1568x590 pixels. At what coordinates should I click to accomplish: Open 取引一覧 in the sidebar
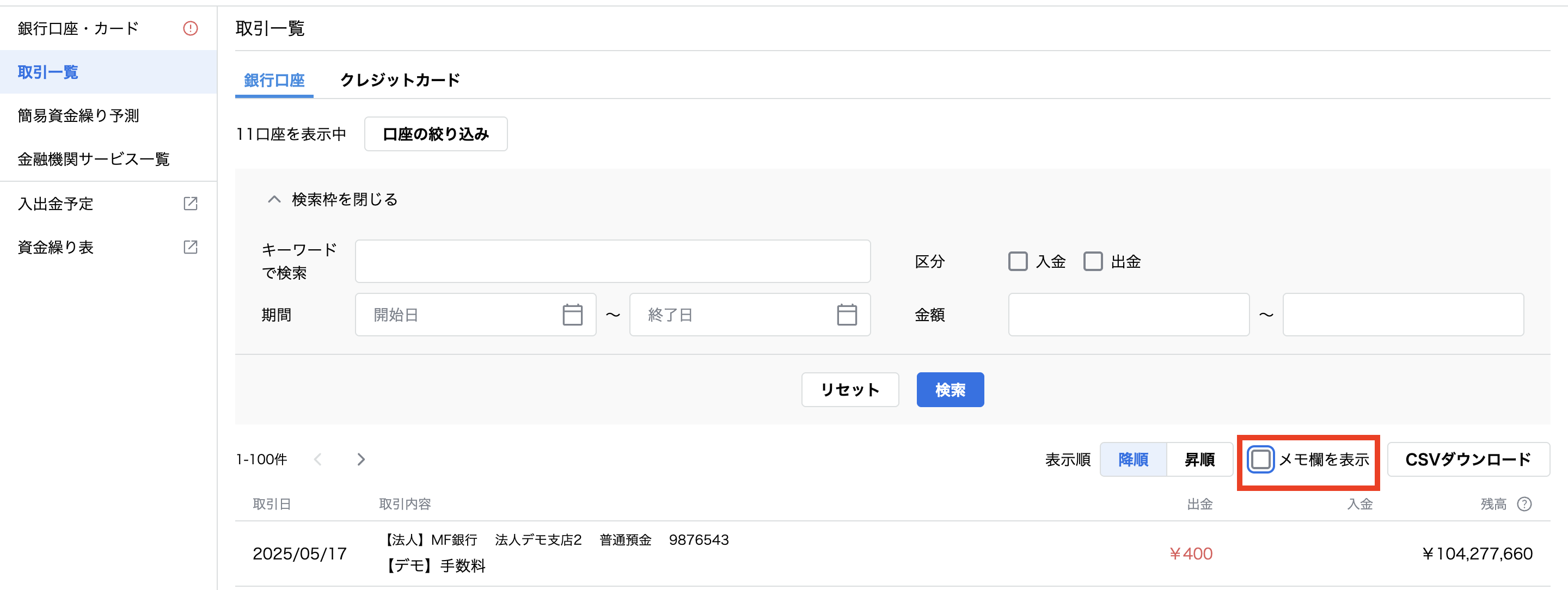108,72
